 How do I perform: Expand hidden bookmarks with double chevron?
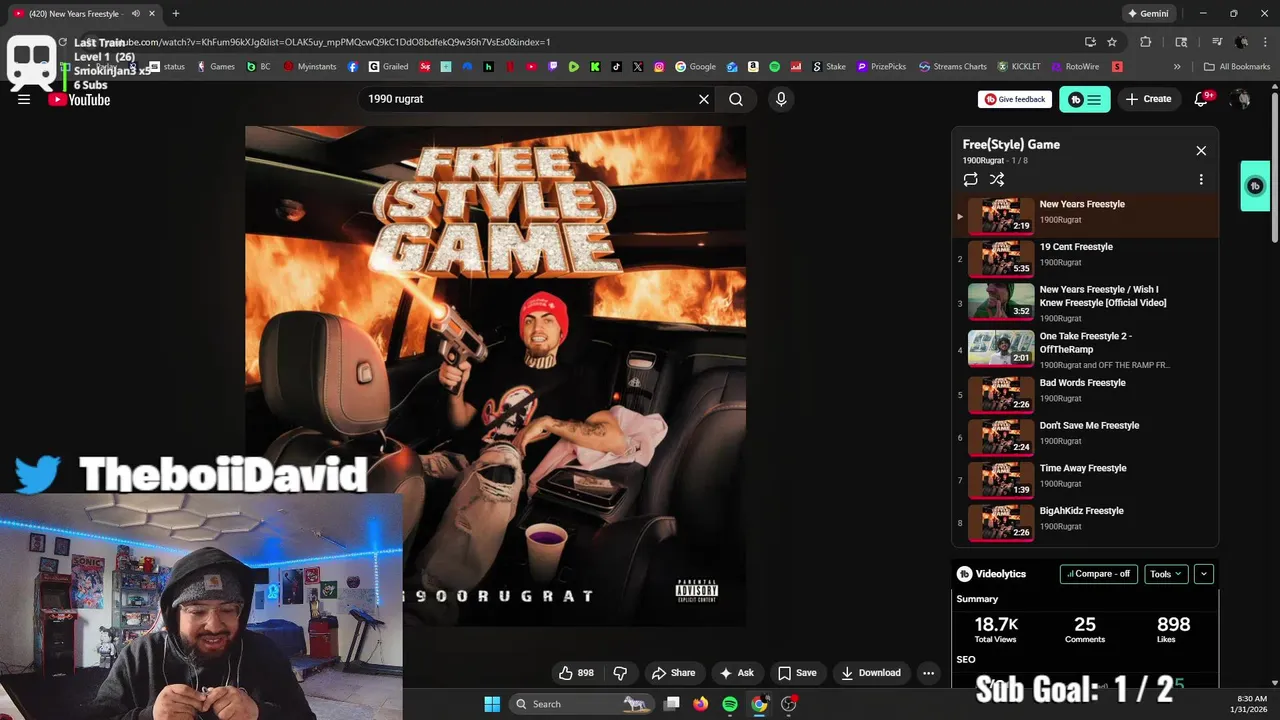pos(1177,67)
